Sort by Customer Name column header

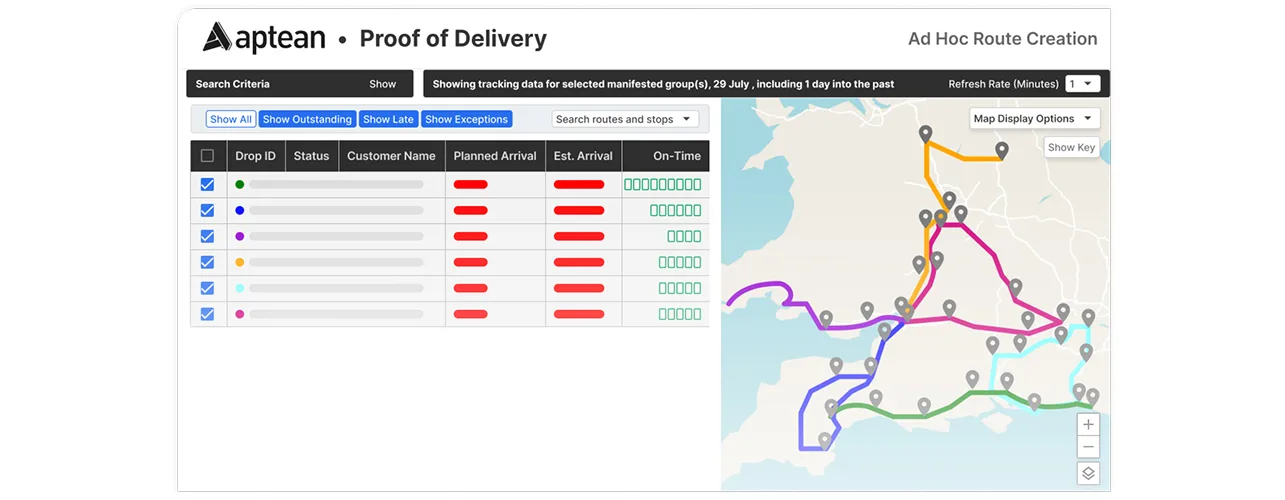click(x=391, y=156)
